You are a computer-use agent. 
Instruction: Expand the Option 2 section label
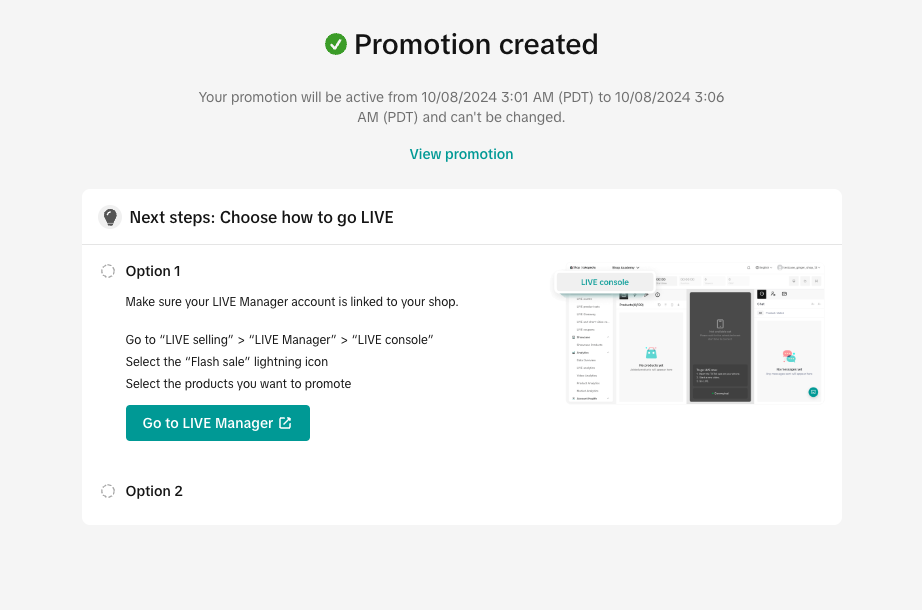point(154,491)
